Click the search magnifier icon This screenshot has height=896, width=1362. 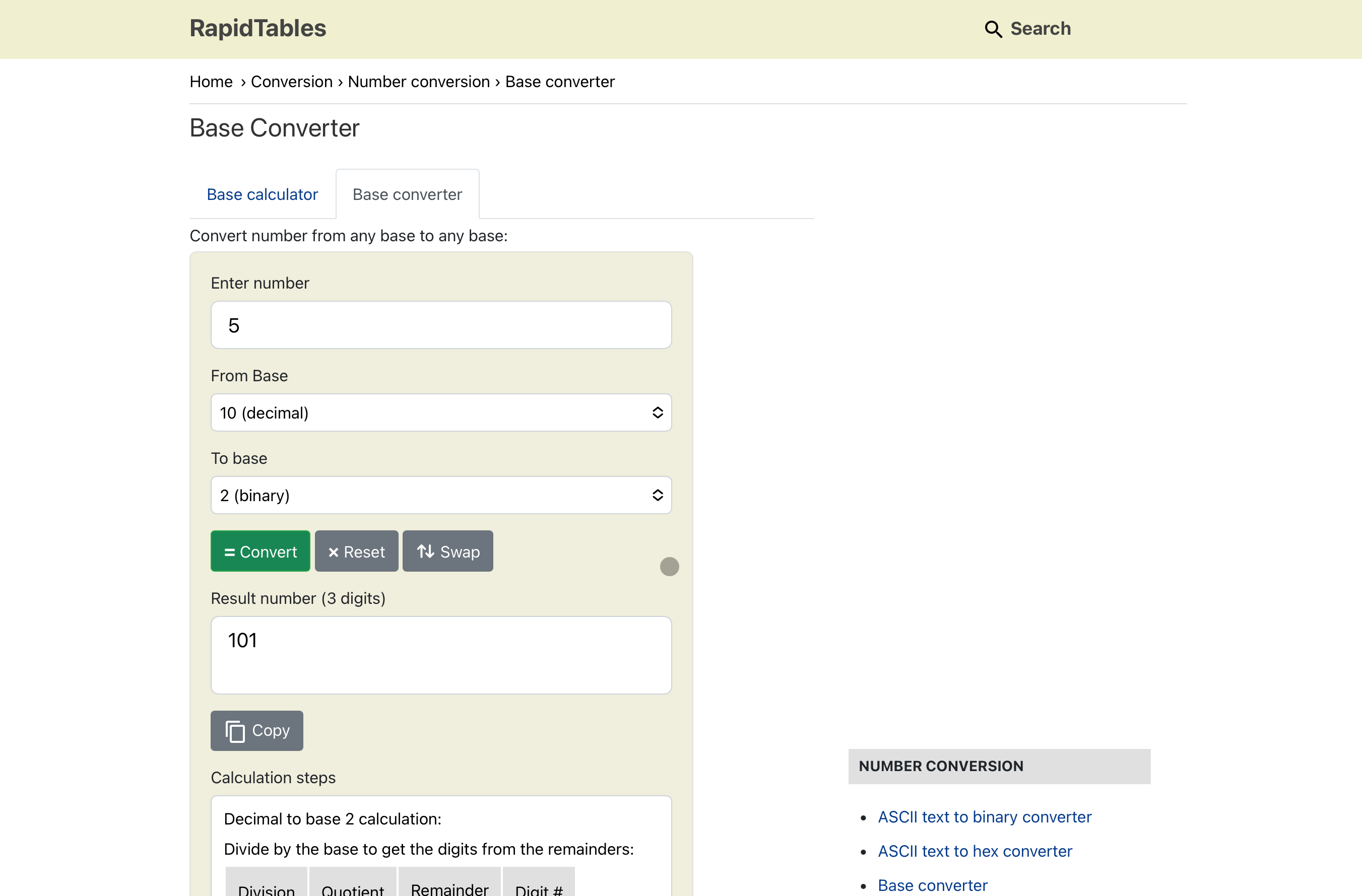tap(993, 29)
